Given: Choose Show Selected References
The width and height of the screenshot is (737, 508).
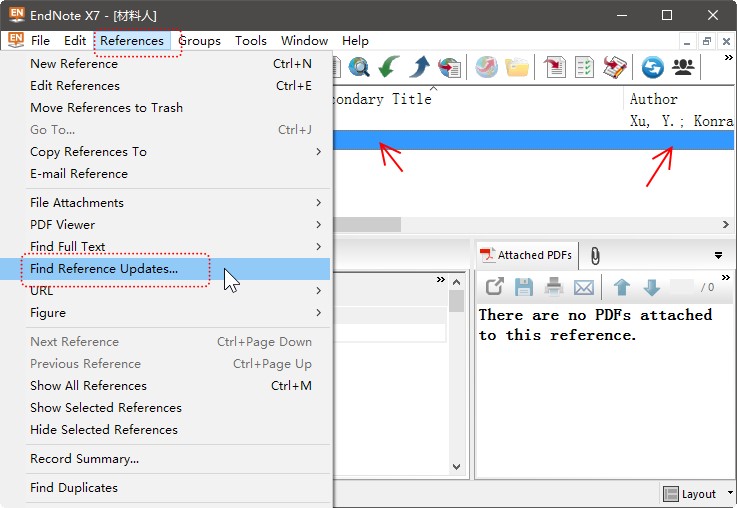Looking at the screenshot, I should (x=166, y=408).
